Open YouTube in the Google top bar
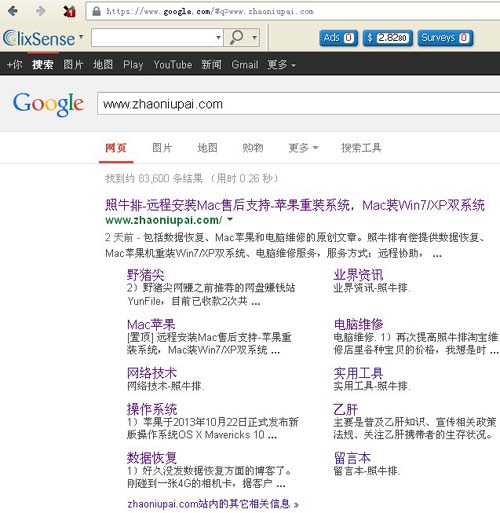Viewport: 500px width, 513px height. [173, 64]
